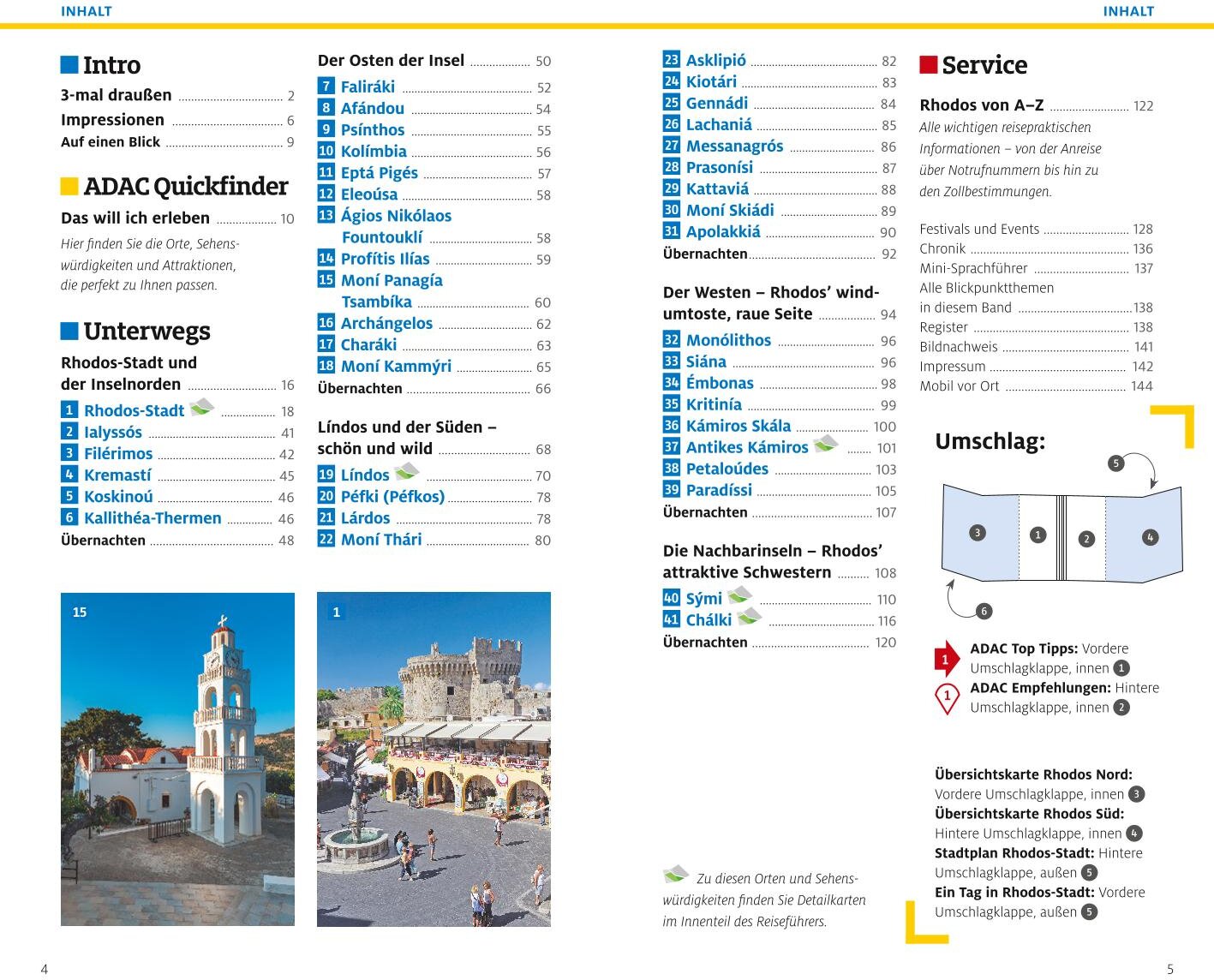The height and width of the screenshot is (980, 1214).
Task: Click Mobil vor Ort entry
Action: (1037, 386)
